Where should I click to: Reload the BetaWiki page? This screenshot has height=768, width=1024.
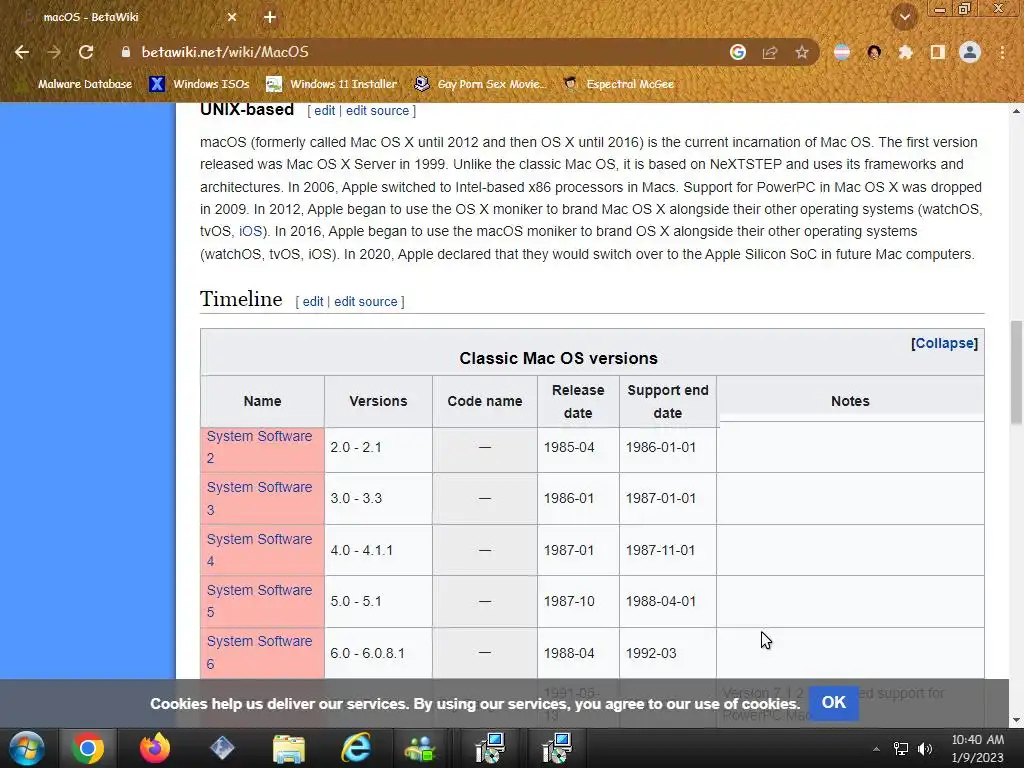(x=86, y=52)
